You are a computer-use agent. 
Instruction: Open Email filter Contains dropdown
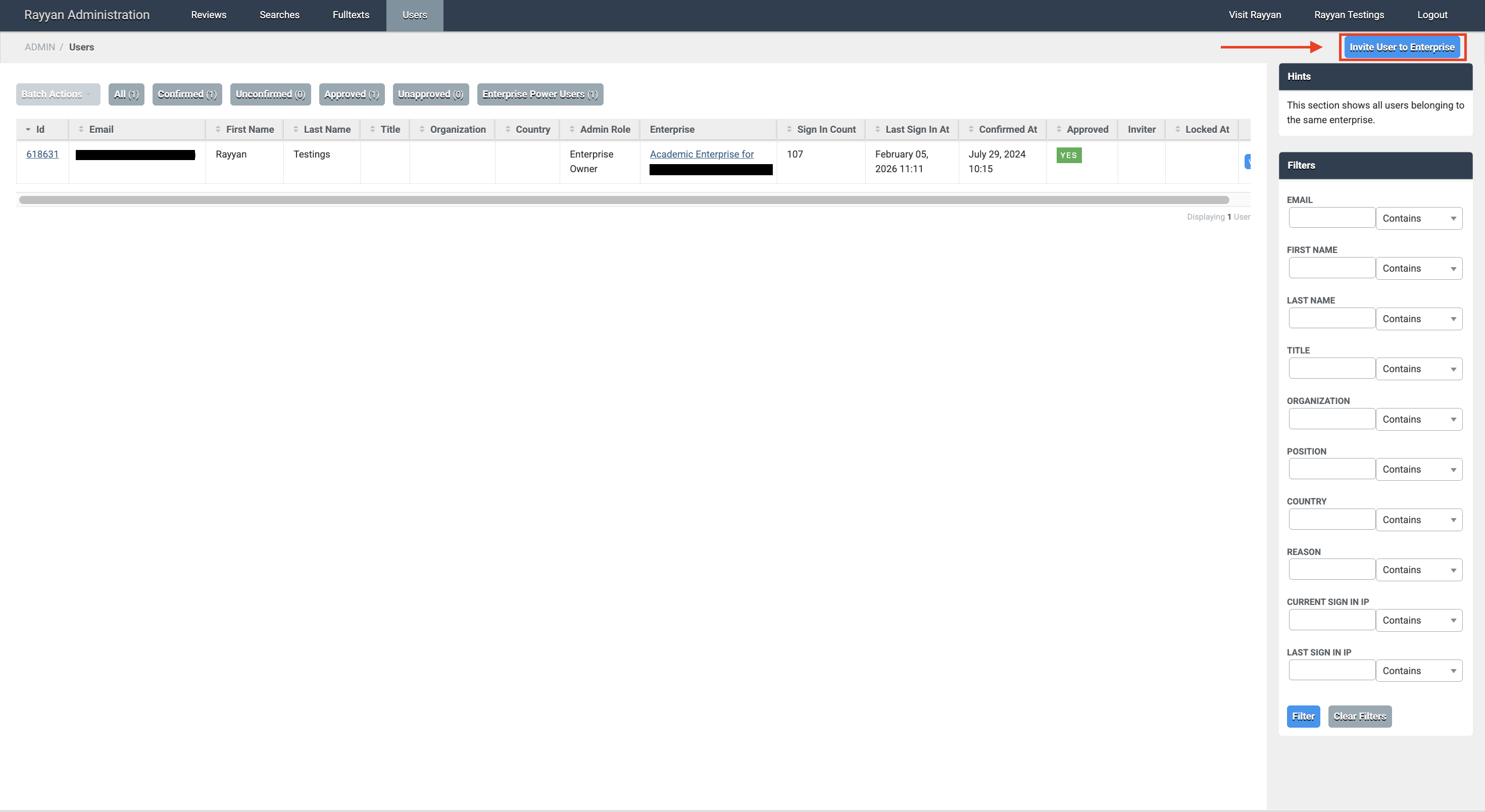click(x=1419, y=219)
